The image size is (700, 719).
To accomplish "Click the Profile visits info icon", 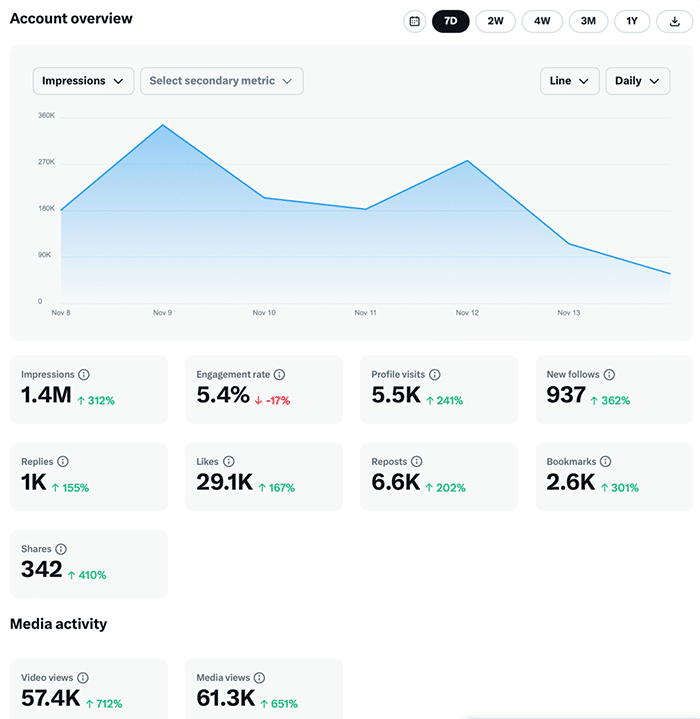I will pyautogui.click(x=433, y=375).
